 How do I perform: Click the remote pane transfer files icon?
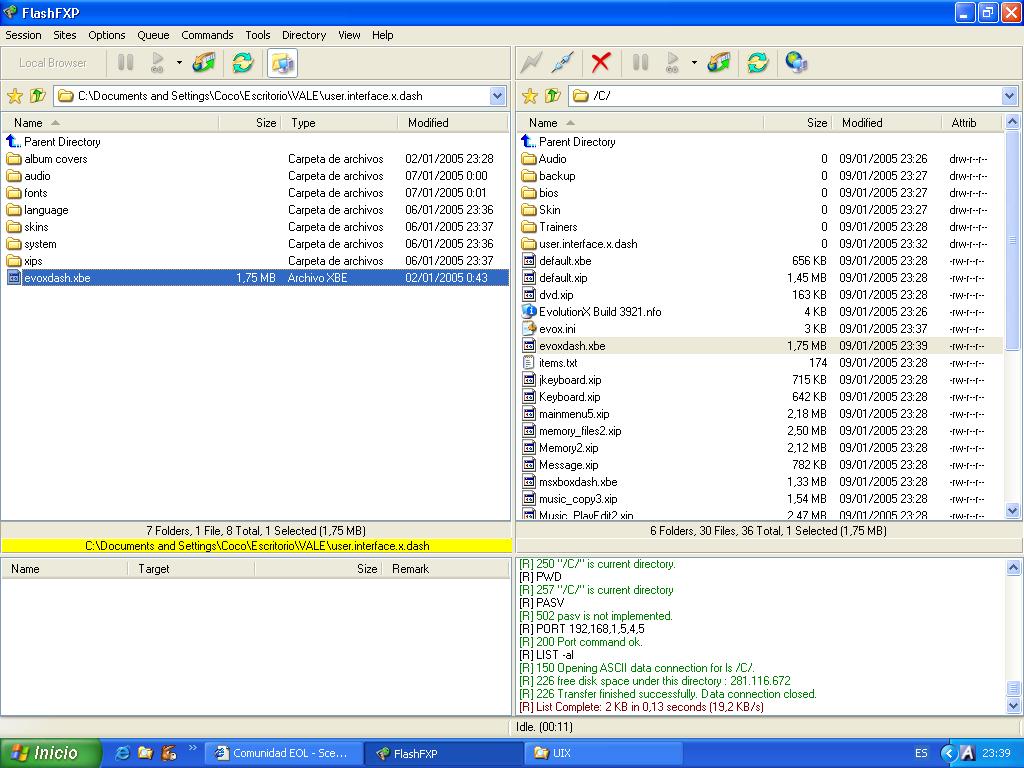click(x=719, y=63)
